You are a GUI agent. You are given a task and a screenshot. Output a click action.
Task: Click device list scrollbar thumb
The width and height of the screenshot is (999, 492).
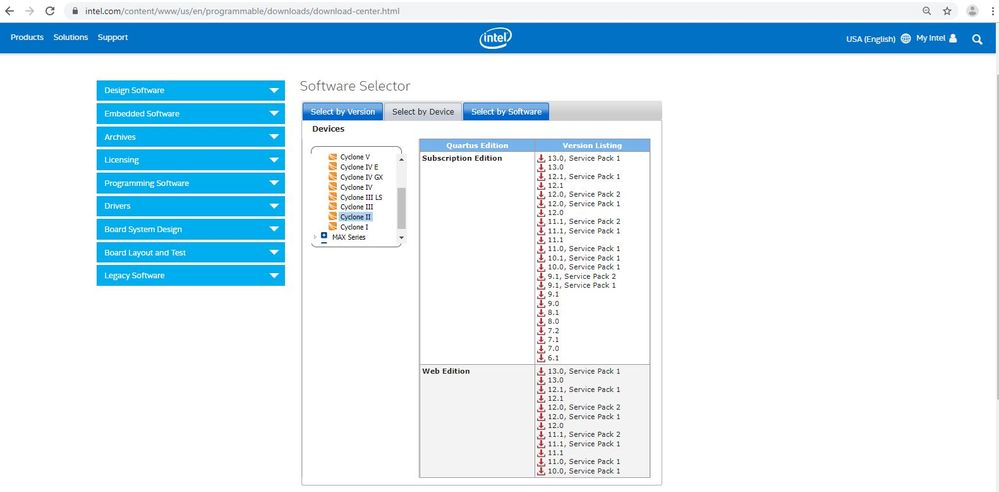click(x=401, y=208)
